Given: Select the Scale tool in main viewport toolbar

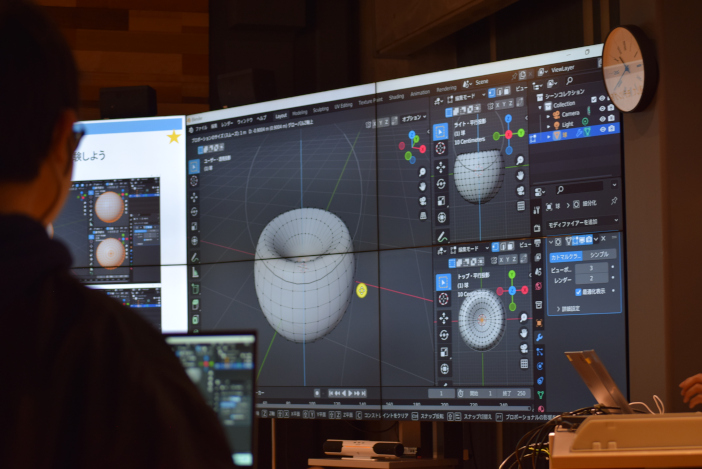Looking at the screenshot, I should [x=195, y=226].
